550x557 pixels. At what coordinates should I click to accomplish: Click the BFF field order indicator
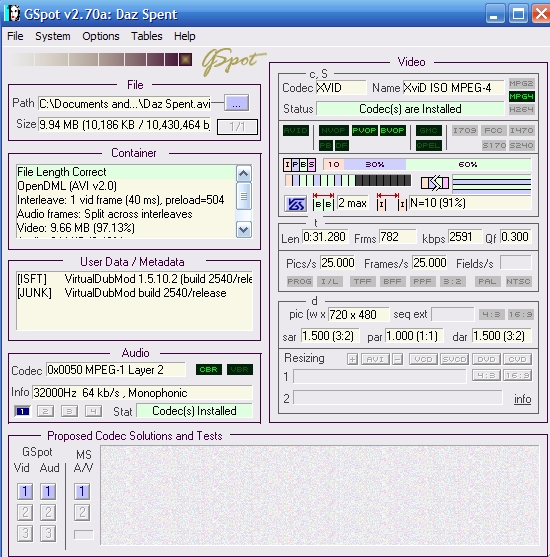pyautogui.click(x=392, y=281)
